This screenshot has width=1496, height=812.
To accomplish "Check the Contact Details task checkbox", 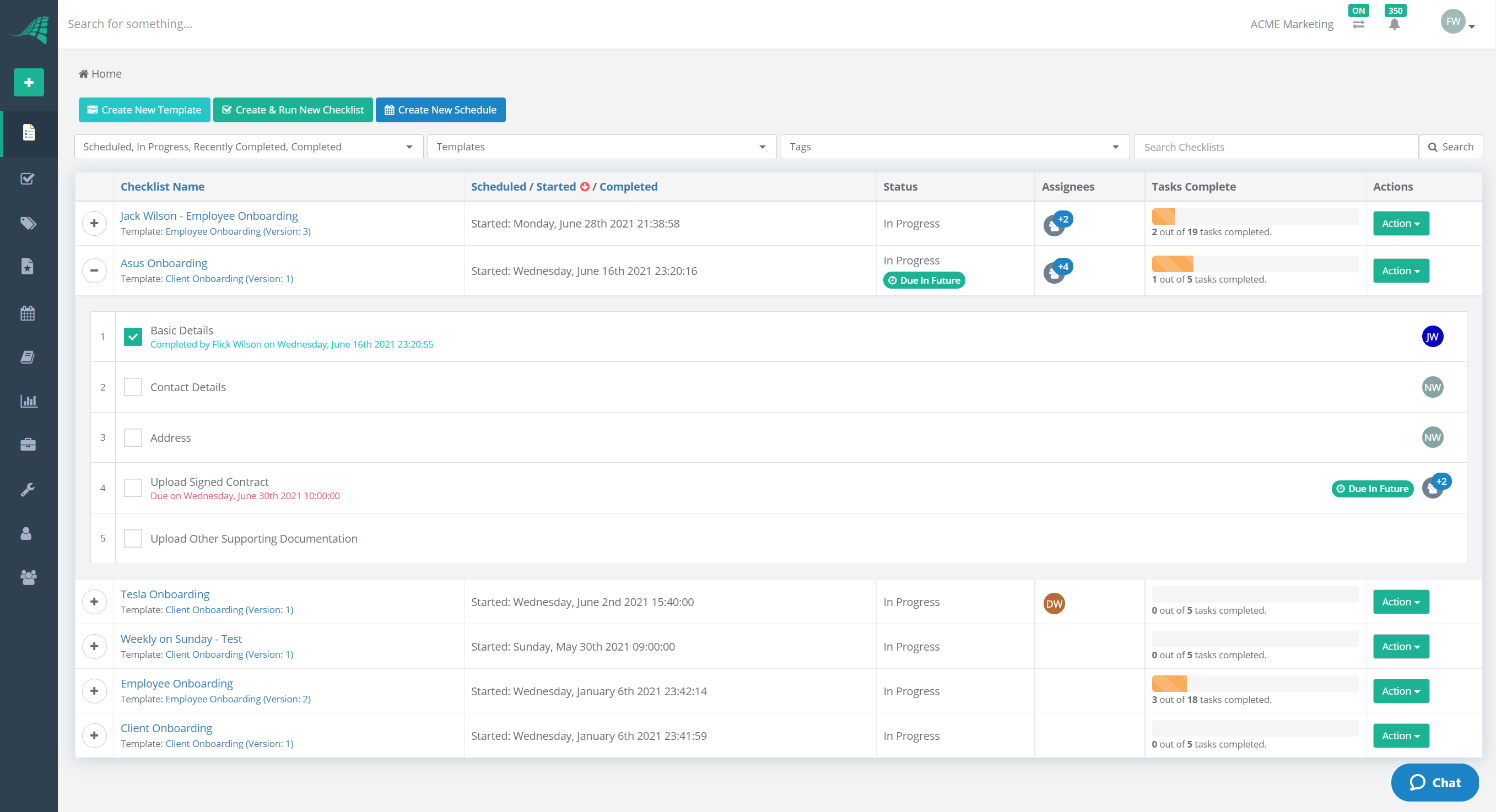I will coord(133,387).
